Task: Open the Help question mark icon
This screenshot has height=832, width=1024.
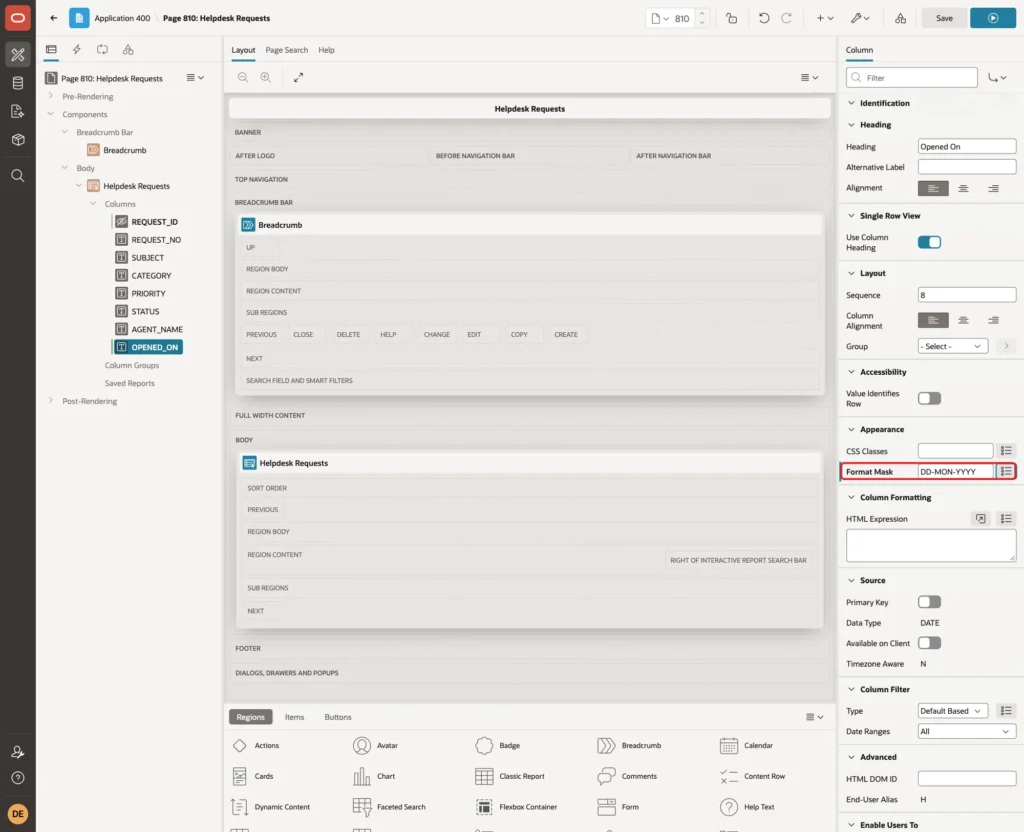Action: (18, 778)
